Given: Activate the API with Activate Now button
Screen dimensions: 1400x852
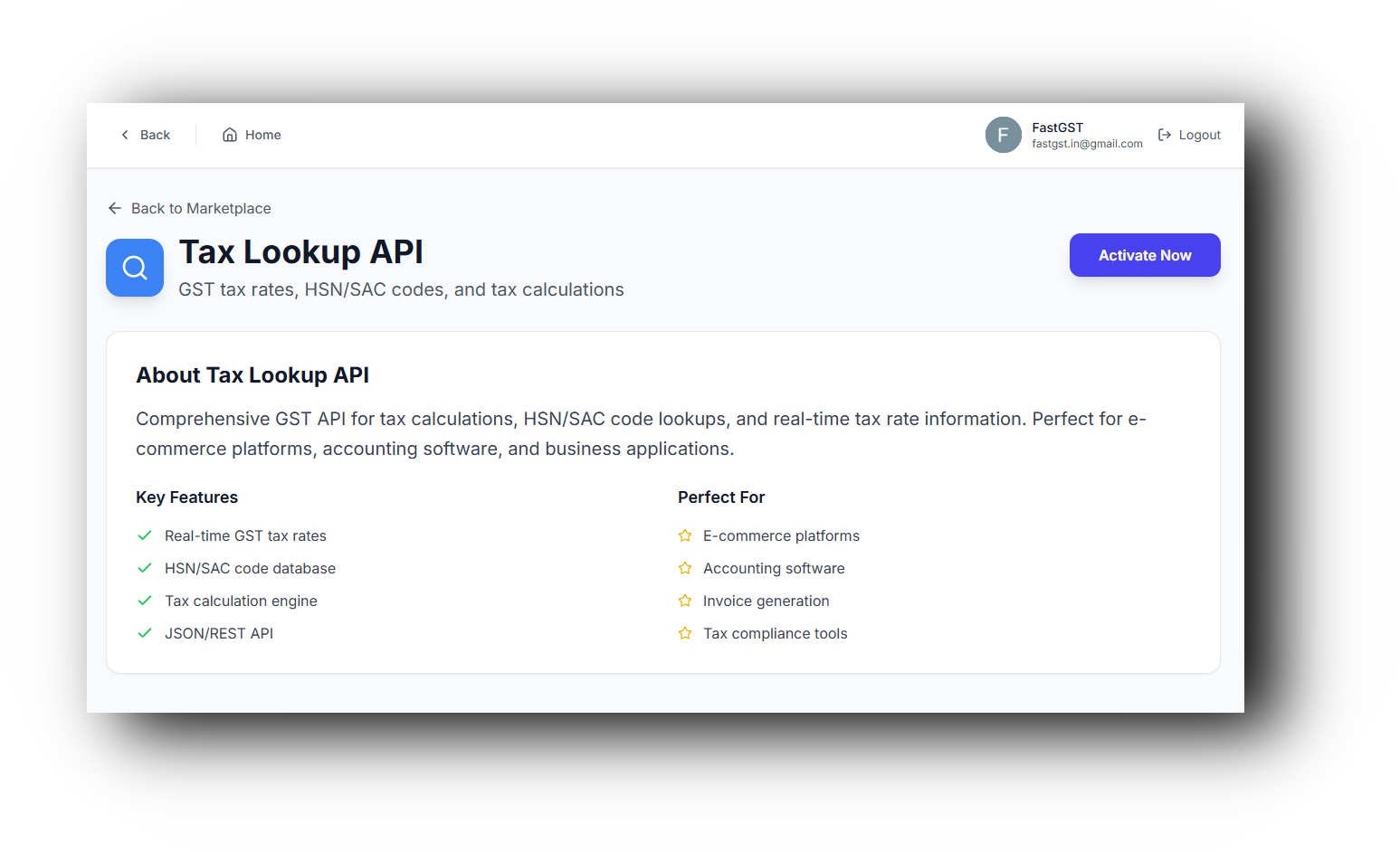Looking at the screenshot, I should click(x=1145, y=255).
